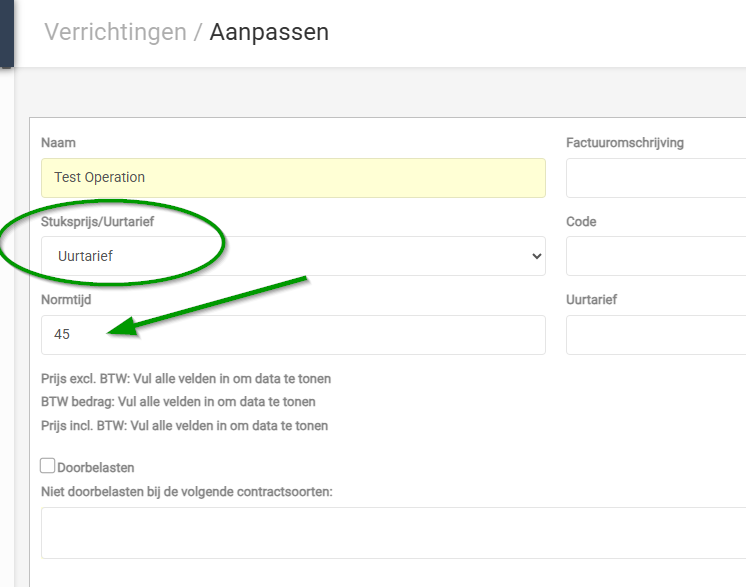Click the Stuksprijs/Uurtarief label
Image resolution: width=746 pixels, height=587 pixels.
pos(97,221)
